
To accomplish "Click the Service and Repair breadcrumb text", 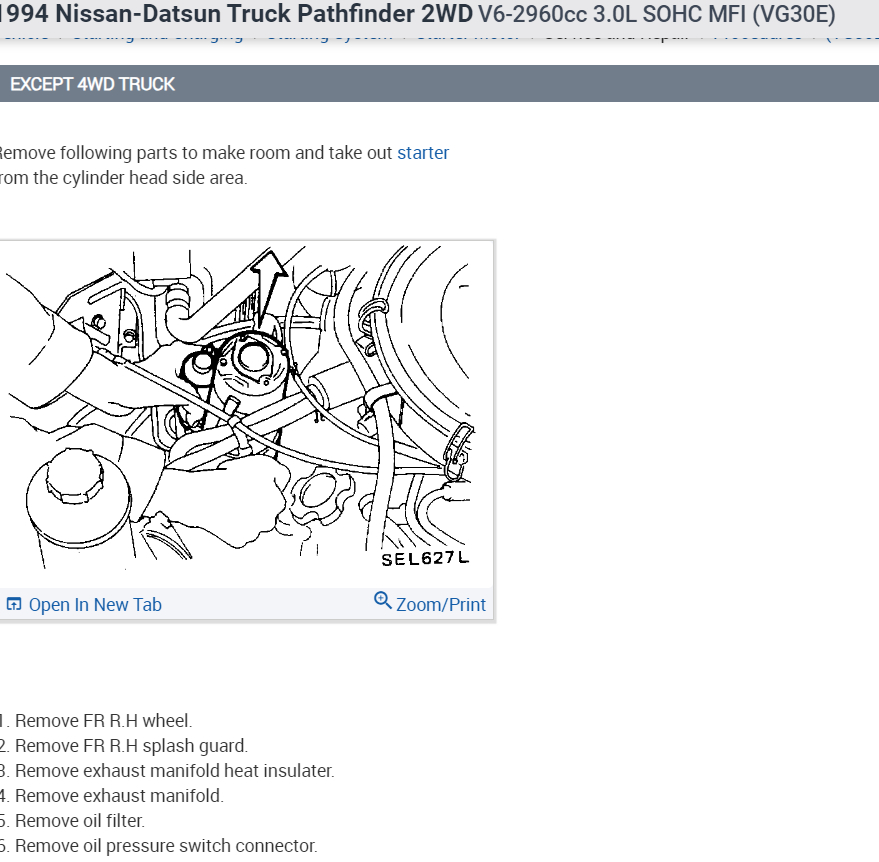I will [617, 37].
